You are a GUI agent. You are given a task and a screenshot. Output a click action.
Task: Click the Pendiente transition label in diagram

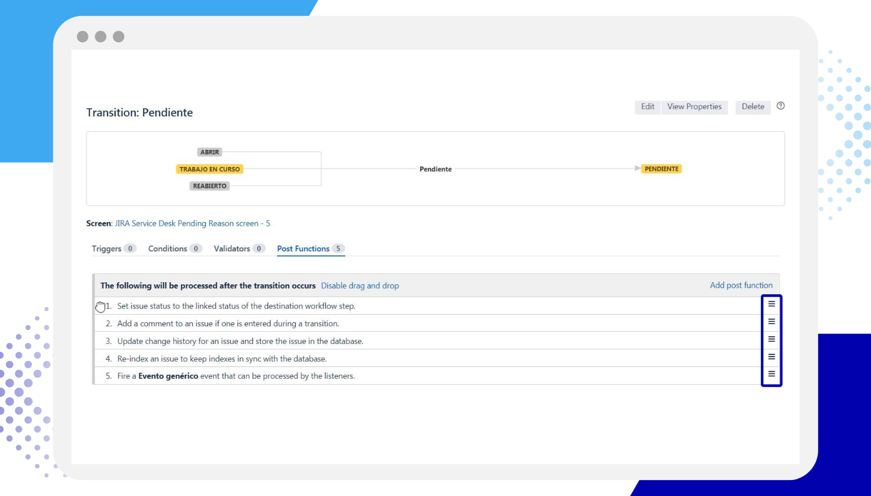(436, 169)
